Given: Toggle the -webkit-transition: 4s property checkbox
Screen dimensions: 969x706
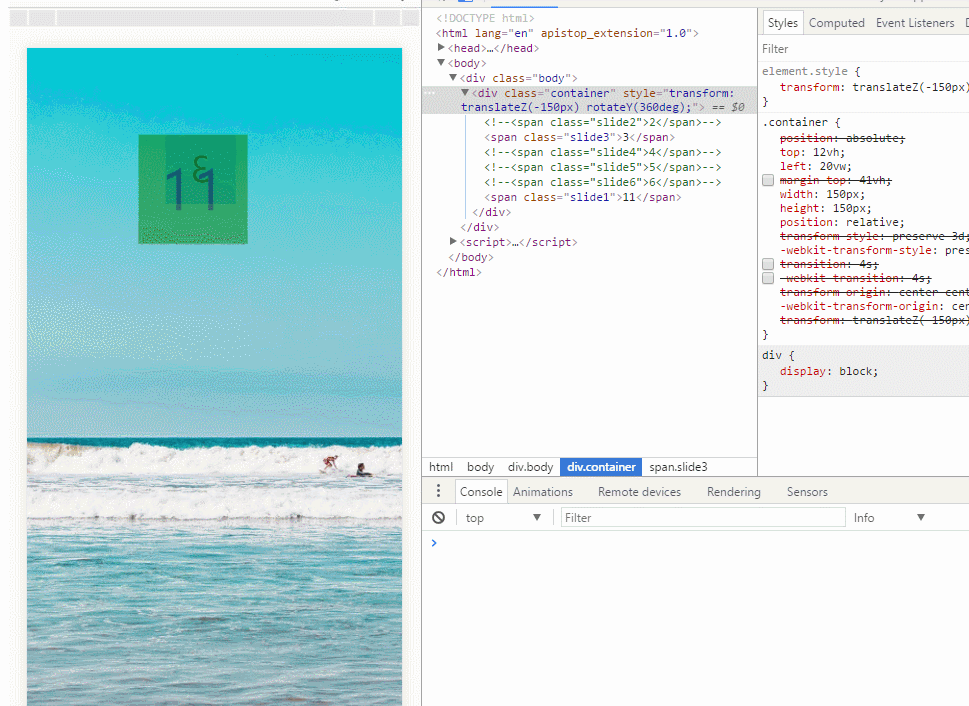Looking at the screenshot, I should (x=768, y=278).
